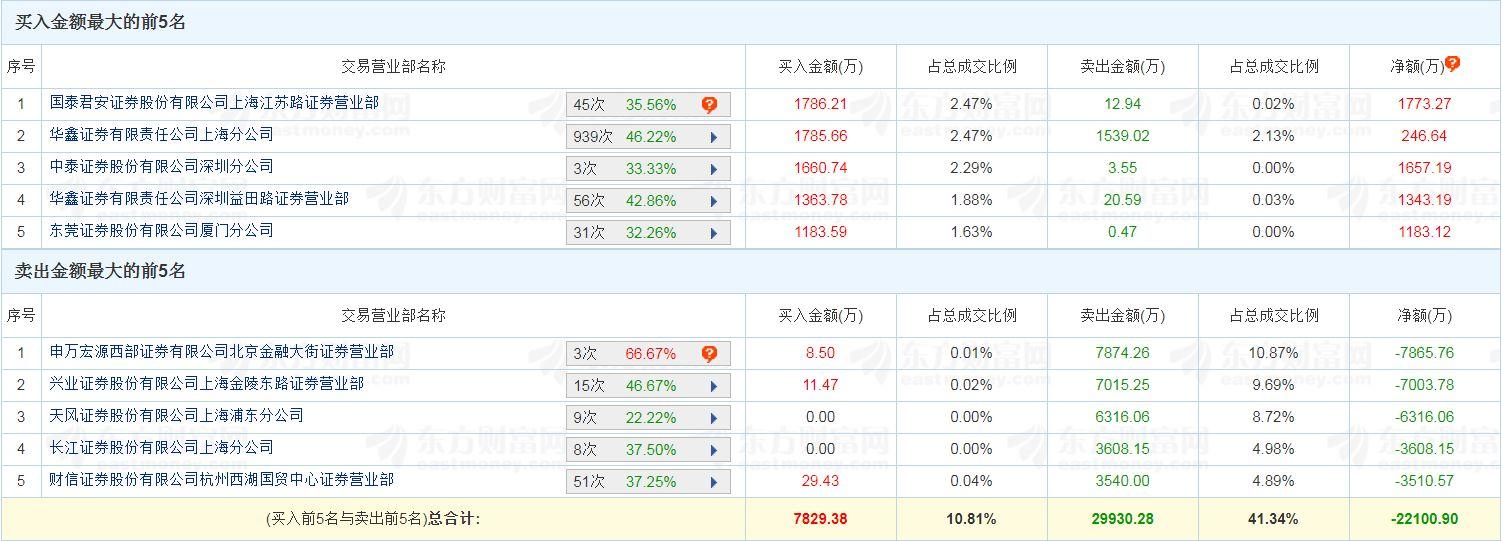Image resolution: width=1503 pixels, height=541 pixels.
Task: Click arrow icon in 兴业证券 15次 box
Action: click(x=714, y=386)
